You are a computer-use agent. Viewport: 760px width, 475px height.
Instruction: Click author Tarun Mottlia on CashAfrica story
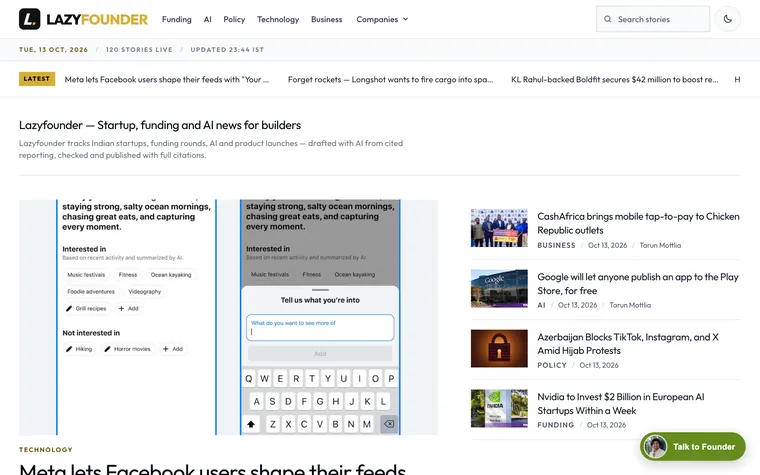pyautogui.click(x=660, y=245)
